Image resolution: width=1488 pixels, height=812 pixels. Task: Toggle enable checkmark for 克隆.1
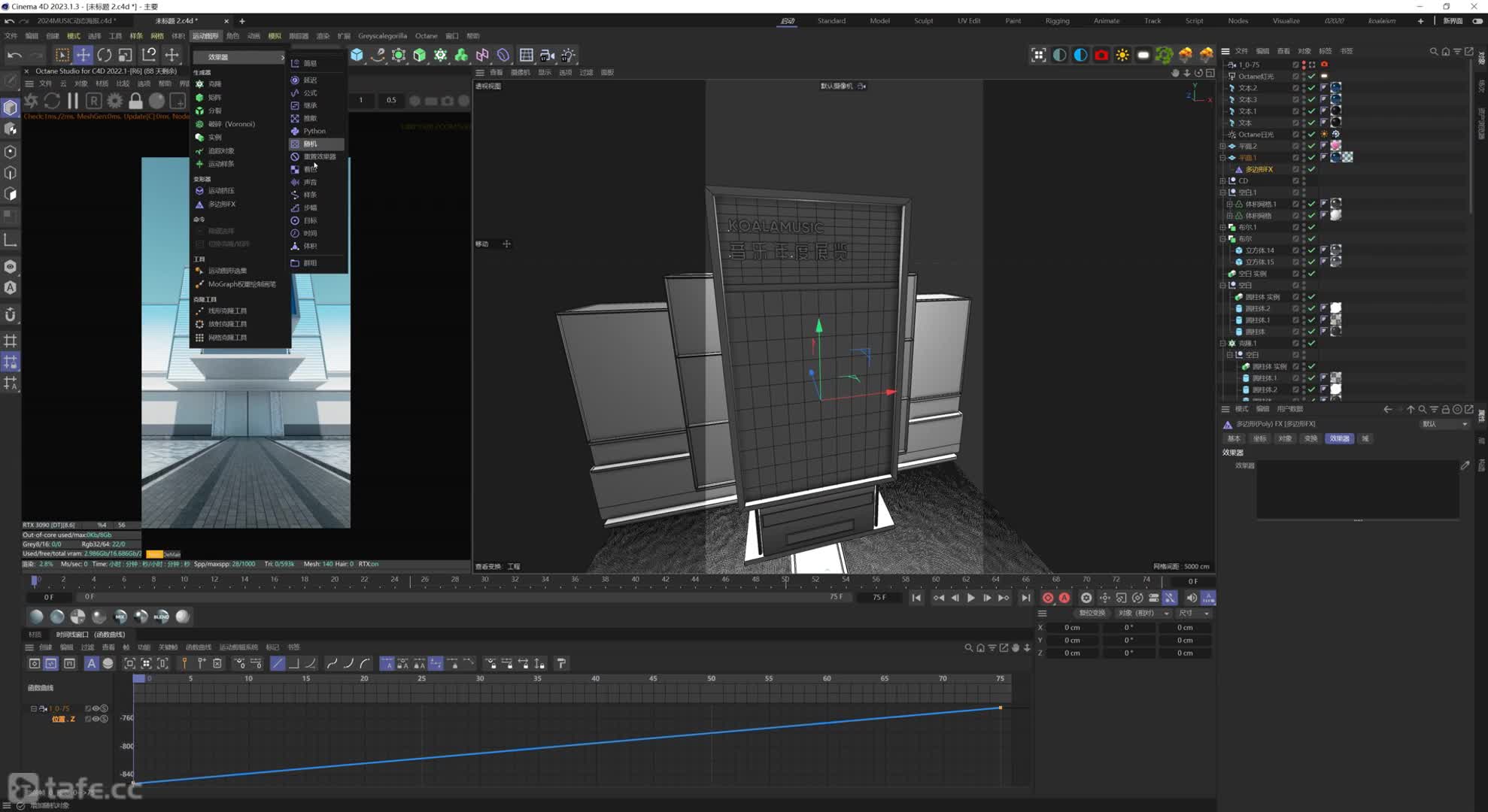click(x=1312, y=343)
